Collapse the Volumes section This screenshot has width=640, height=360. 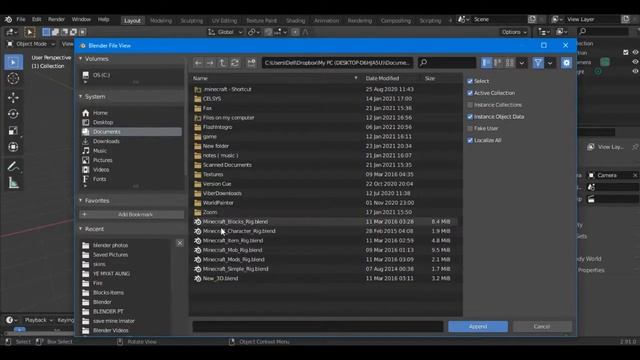click(x=80, y=59)
